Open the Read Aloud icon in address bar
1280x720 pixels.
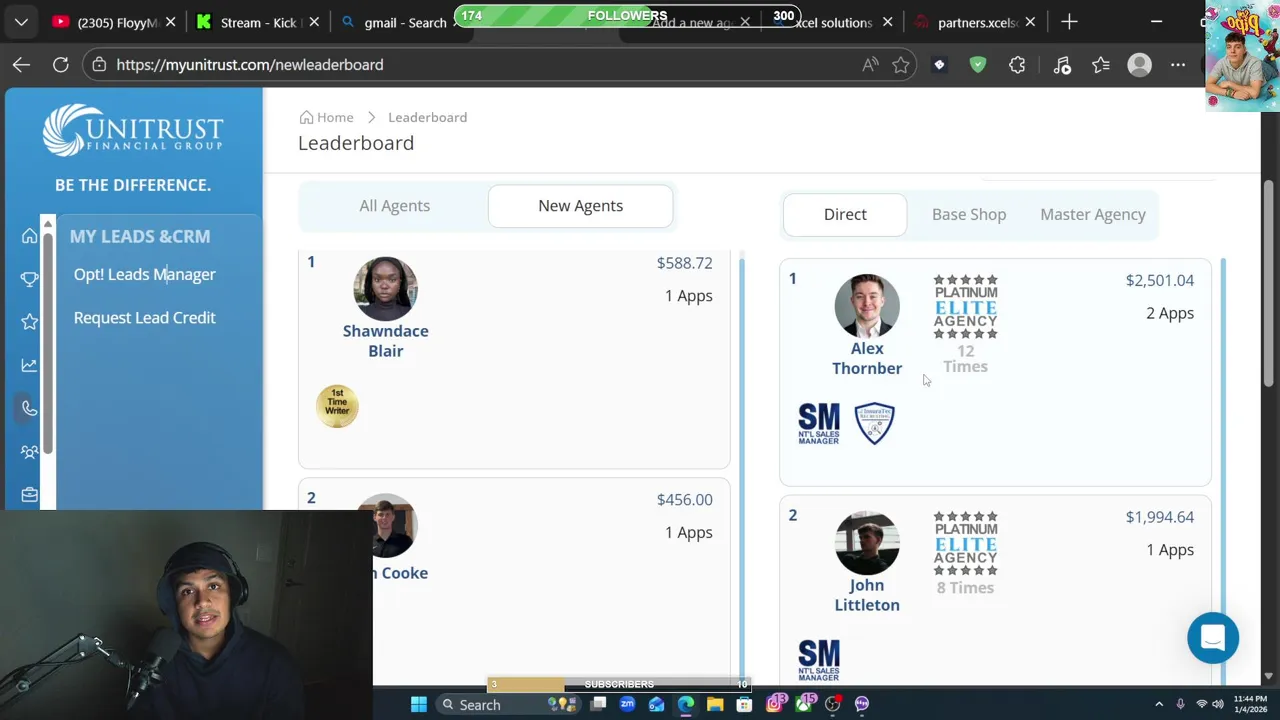(x=870, y=65)
